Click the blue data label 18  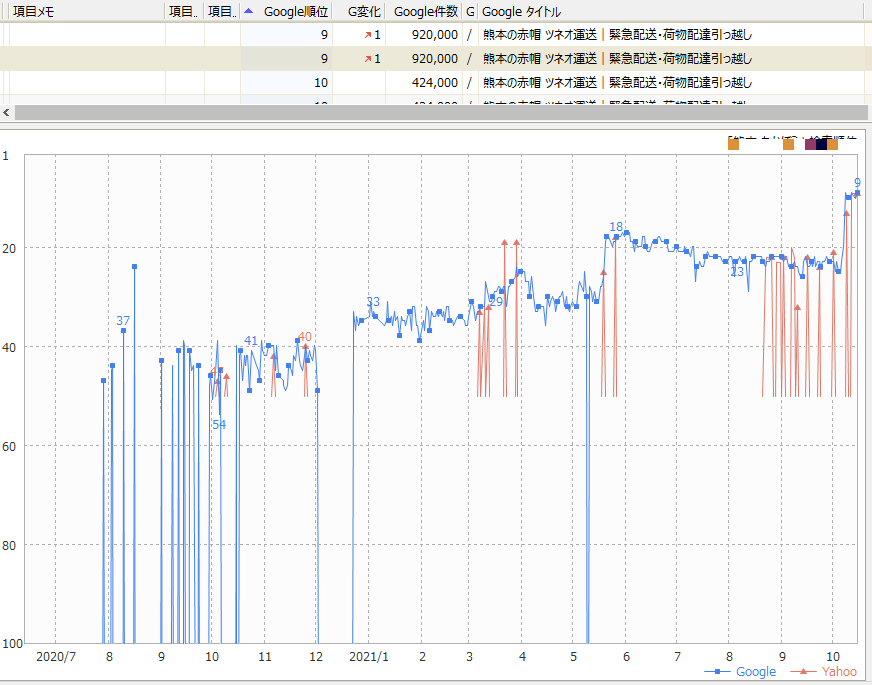pos(616,227)
